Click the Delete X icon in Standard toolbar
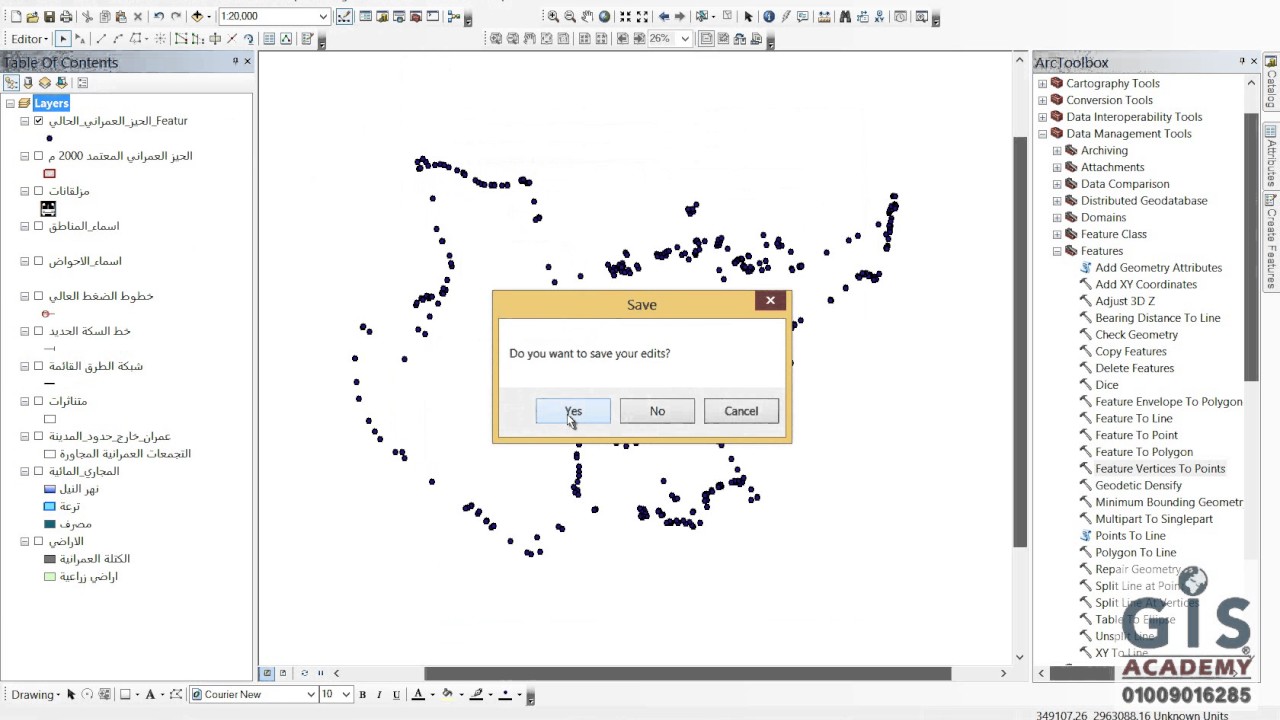 click(138, 17)
